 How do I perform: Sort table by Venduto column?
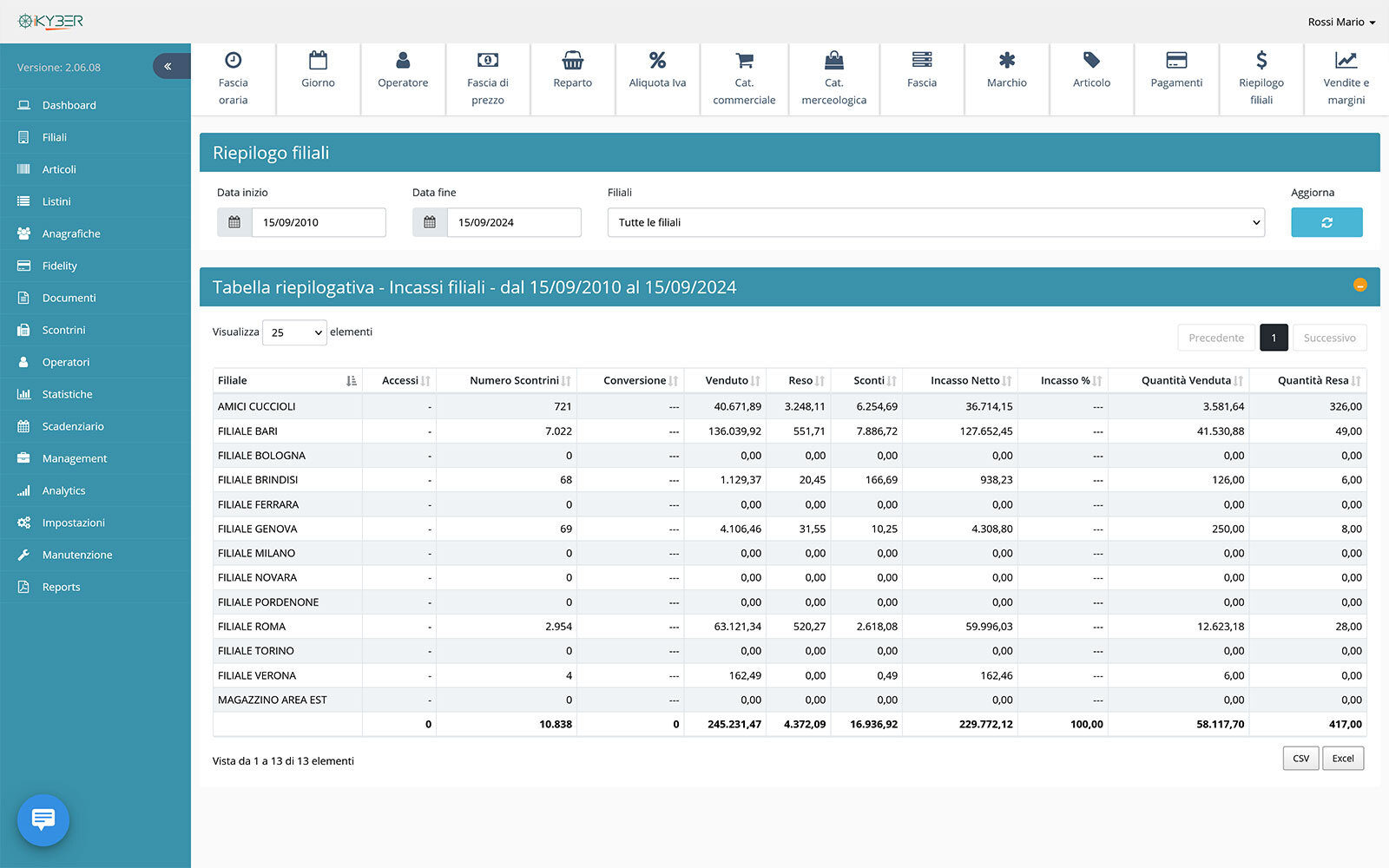pyautogui.click(x=726, y=380)
